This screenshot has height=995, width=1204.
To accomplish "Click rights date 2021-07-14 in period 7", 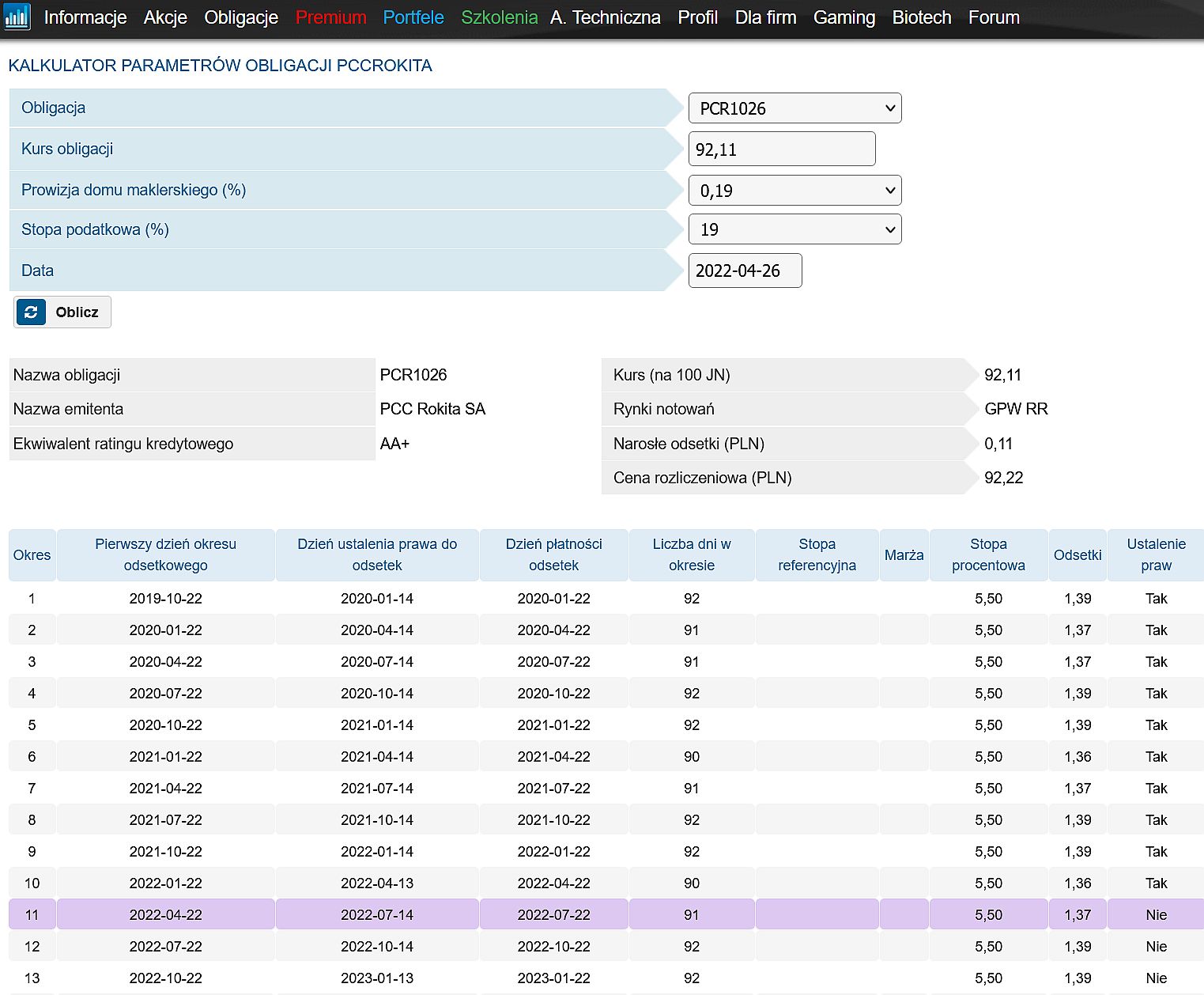I will 377,789.
